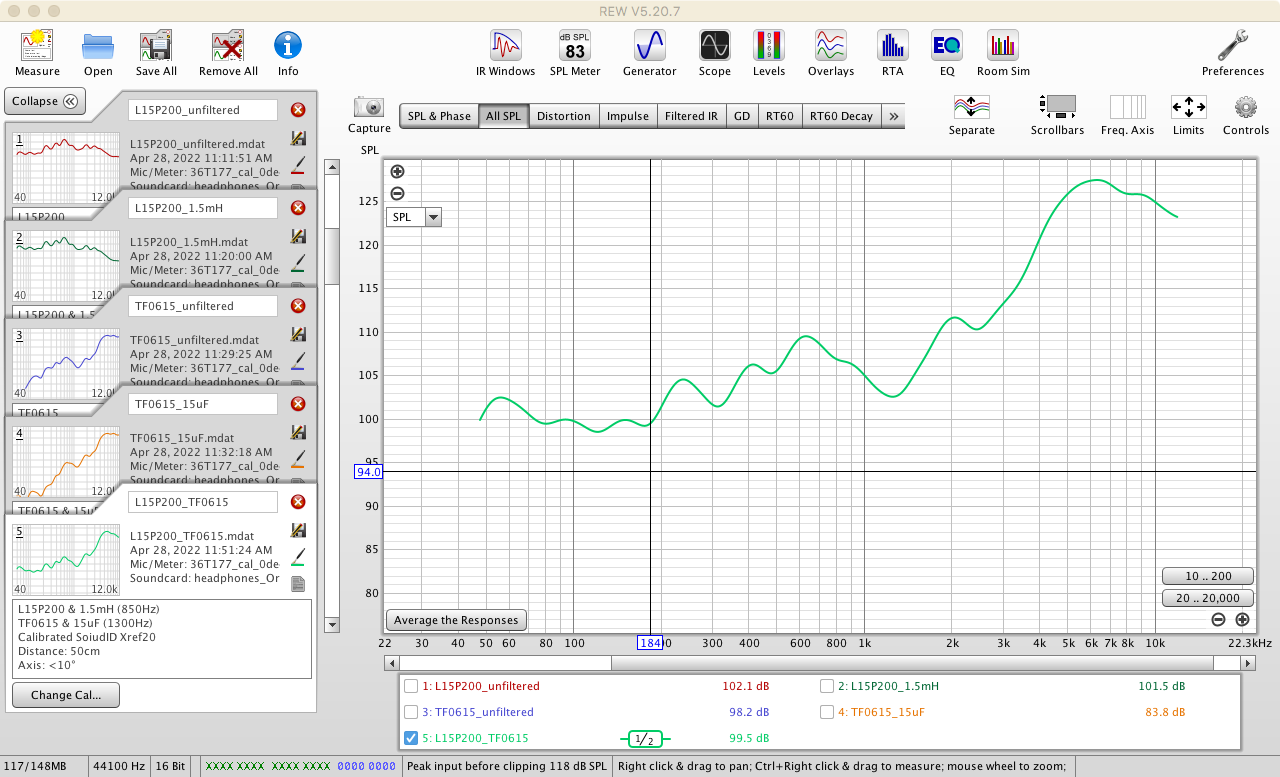Change trace color of TF0615_unfiltered
The height and width of the screenshot is (777, 1280).
pos(298,360)
